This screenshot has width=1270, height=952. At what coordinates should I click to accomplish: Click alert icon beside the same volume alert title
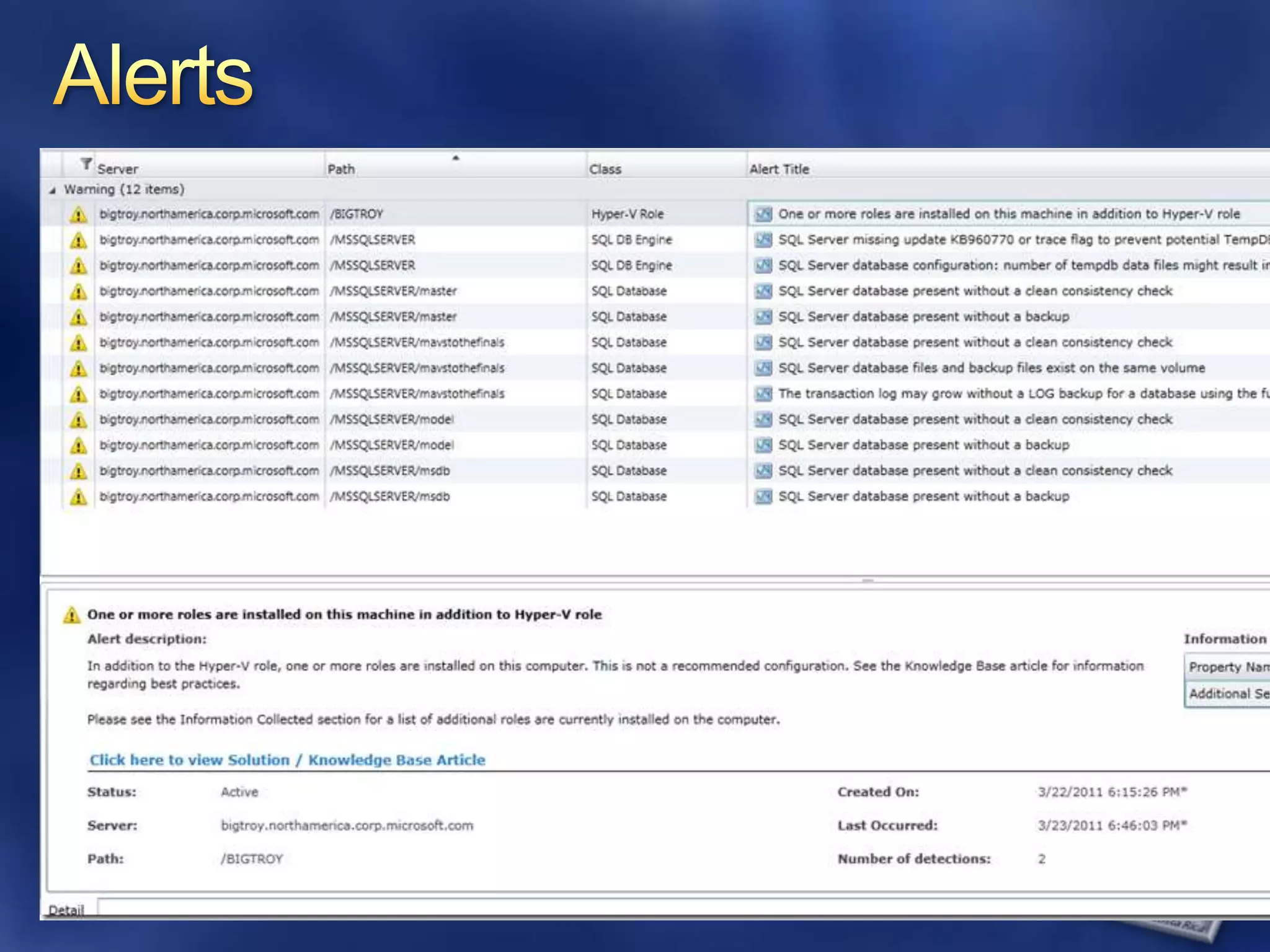click(x=763, y=368)
